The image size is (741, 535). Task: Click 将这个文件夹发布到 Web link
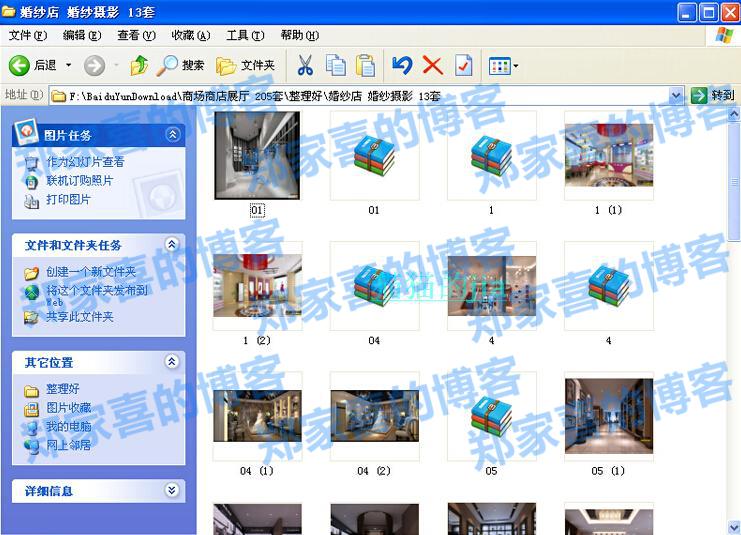pos(96,295)
